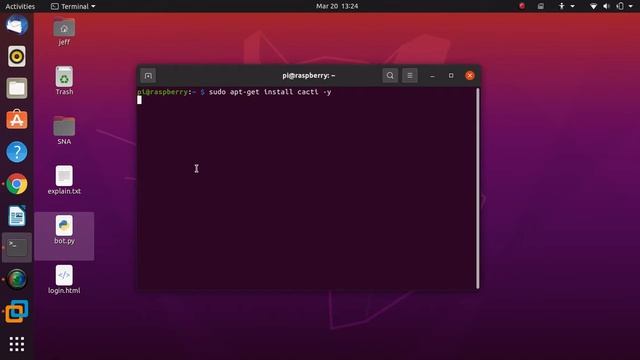The height and width of the screenshot is (360, 640).
Task: Select explain.txt file on desktop
Action: tap(64, 180)
